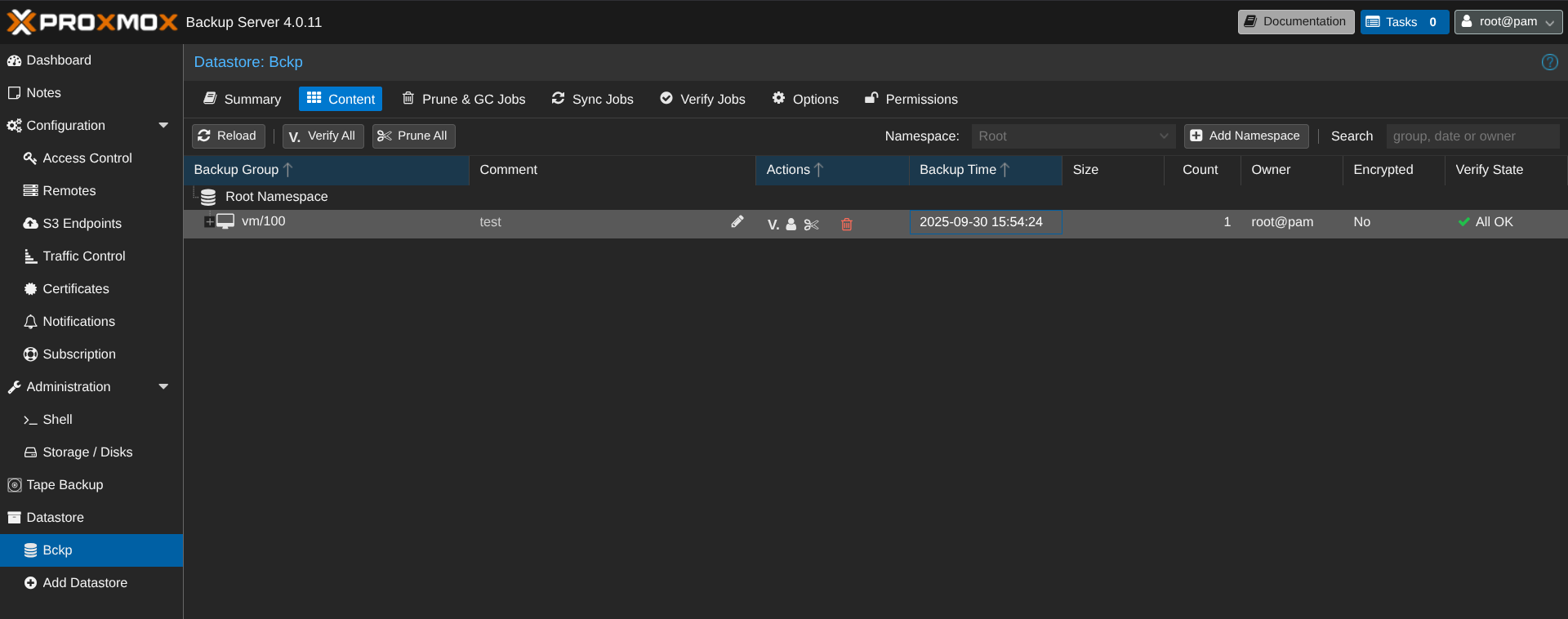Click the prune scissors icon for vm/100

[x=811, y=225]
